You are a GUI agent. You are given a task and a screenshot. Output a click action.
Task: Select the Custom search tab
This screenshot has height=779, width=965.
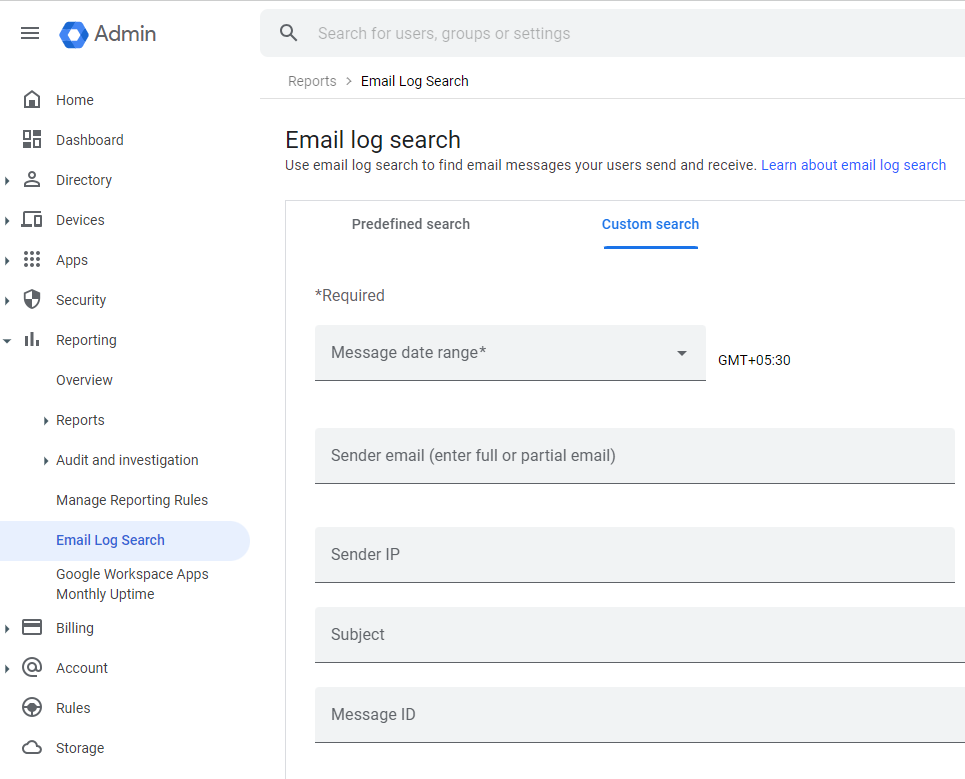tap(650, 224)
